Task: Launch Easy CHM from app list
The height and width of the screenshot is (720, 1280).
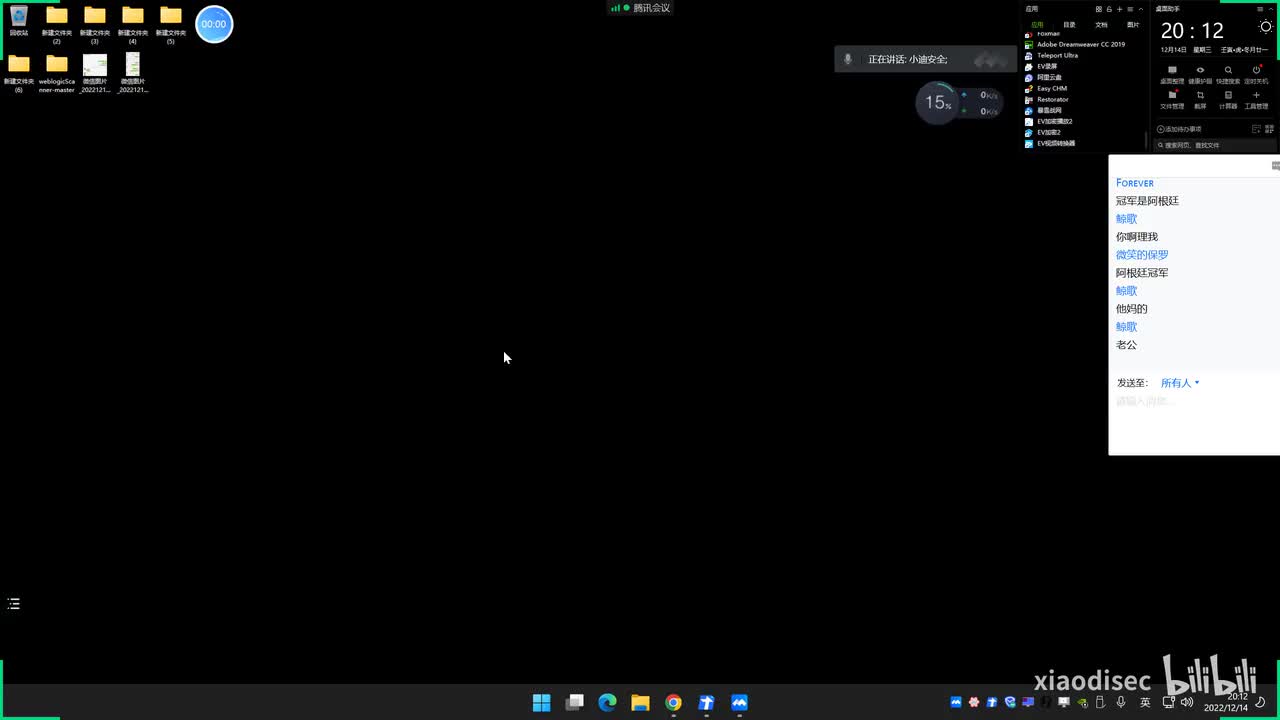Action: 1046,88
